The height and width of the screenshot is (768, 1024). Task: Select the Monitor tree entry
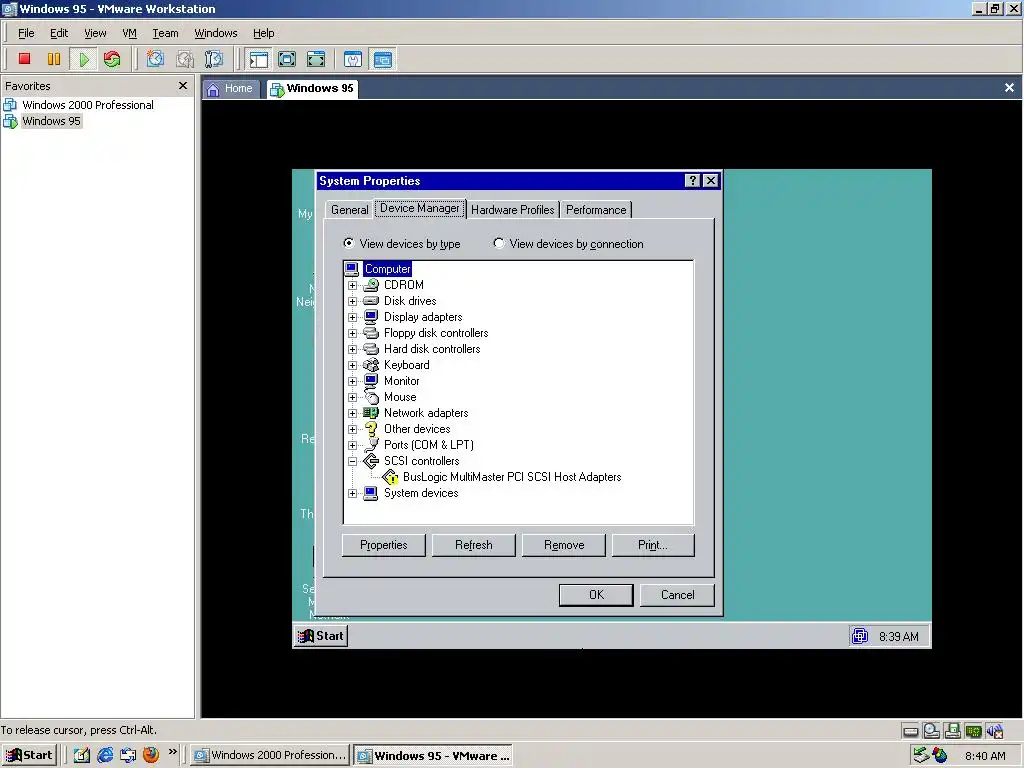tap(401, 381)
